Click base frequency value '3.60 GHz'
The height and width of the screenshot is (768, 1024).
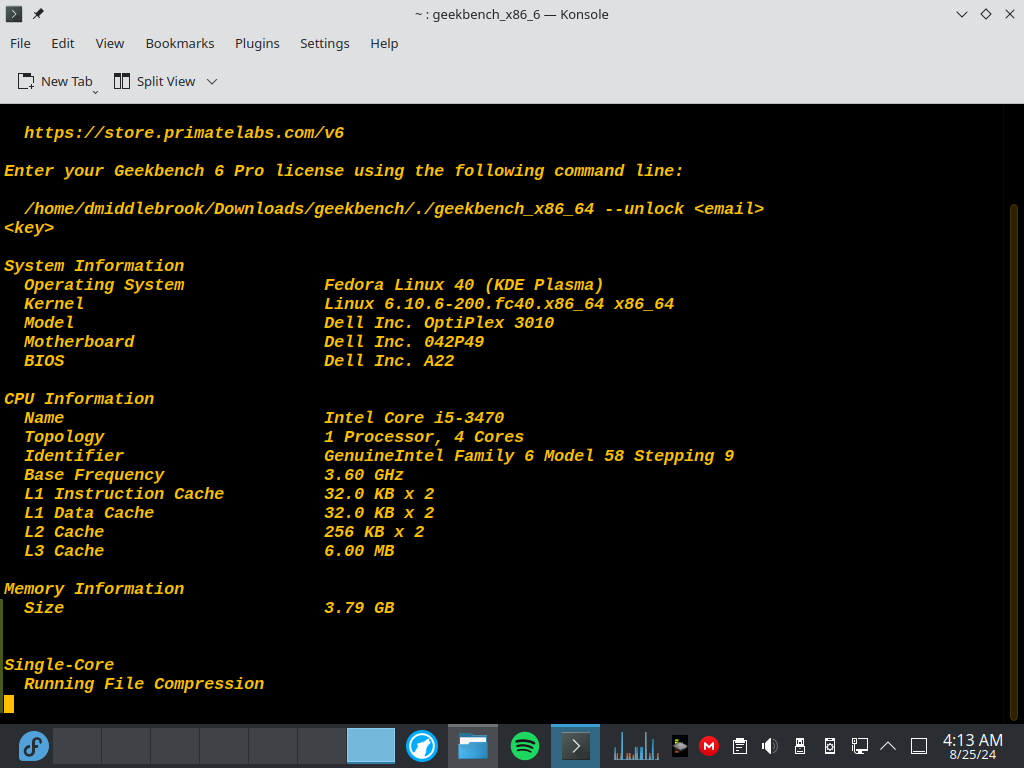point(364,474)
